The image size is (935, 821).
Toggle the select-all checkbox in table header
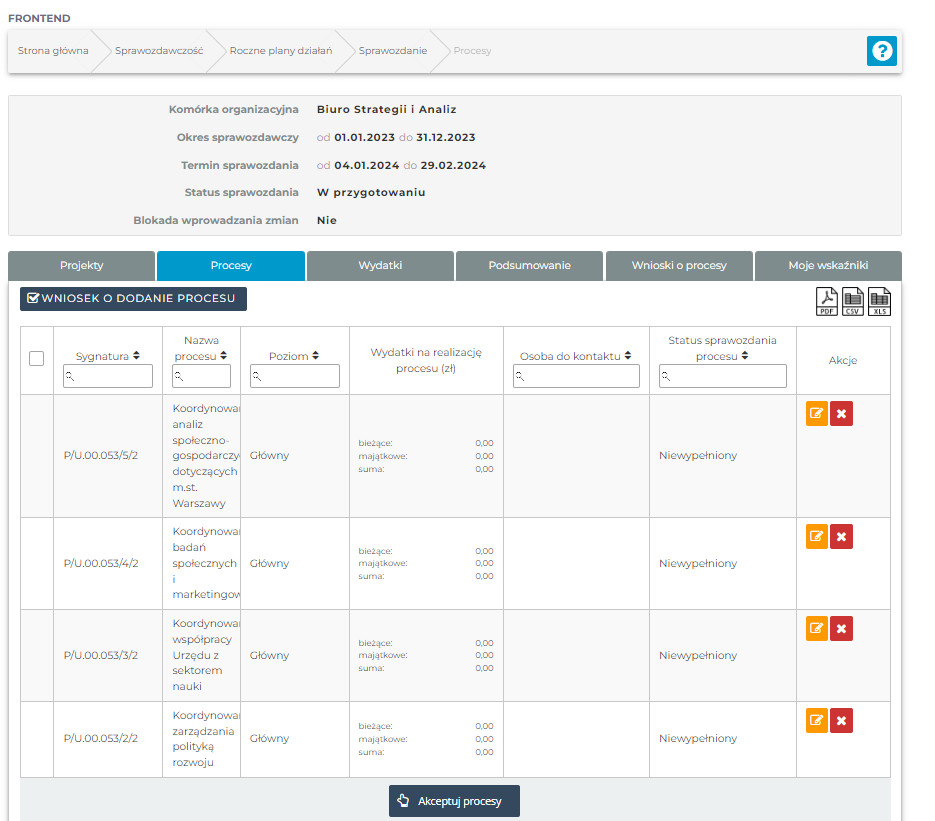tap(37, 358)
